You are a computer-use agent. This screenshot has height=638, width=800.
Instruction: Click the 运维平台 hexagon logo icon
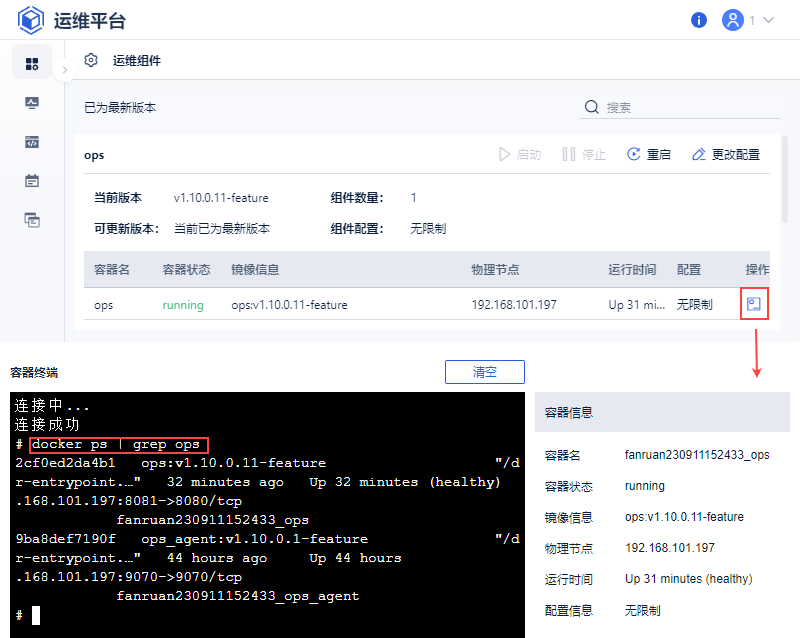(31, 20)
